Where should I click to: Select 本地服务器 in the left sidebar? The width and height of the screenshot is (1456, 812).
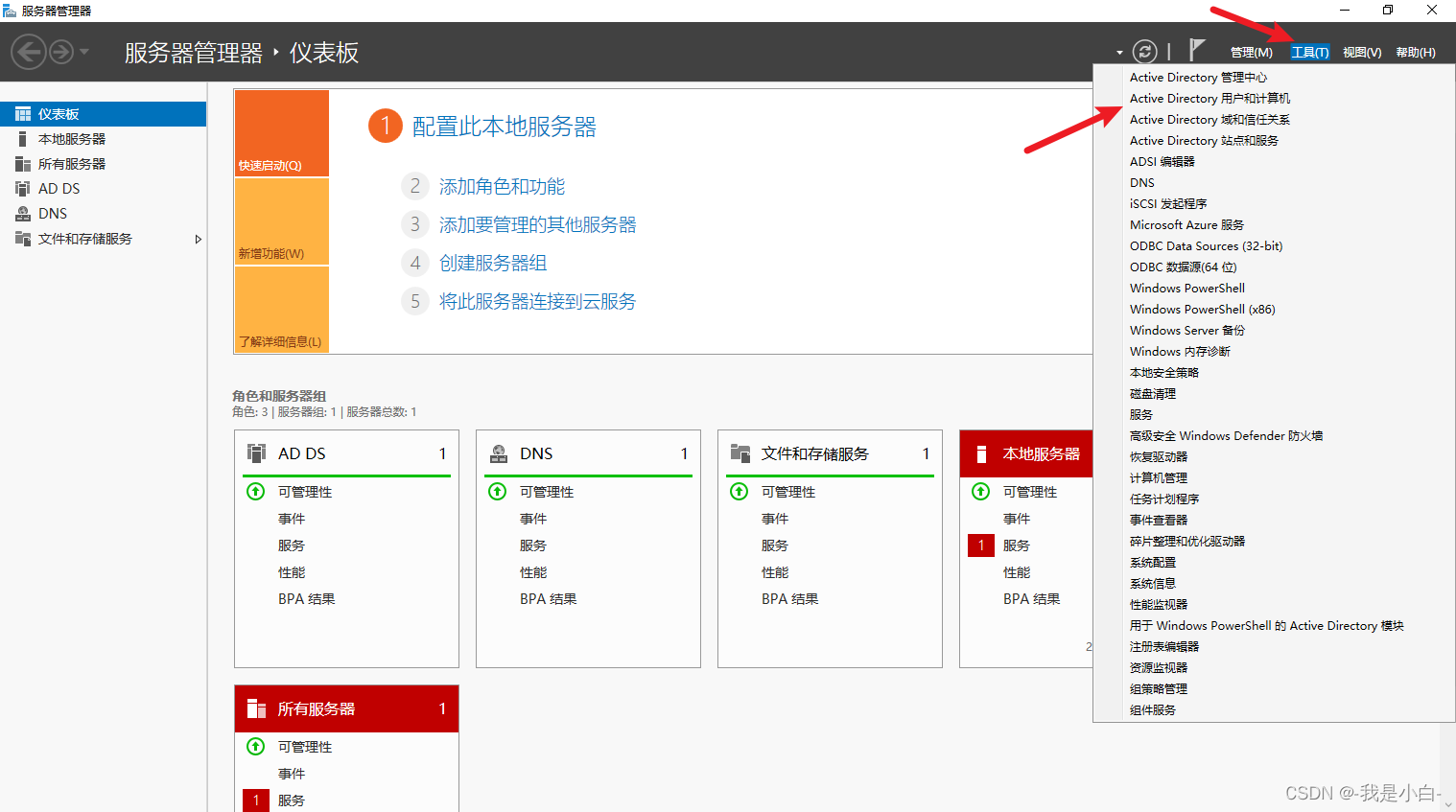pos(103,139)
